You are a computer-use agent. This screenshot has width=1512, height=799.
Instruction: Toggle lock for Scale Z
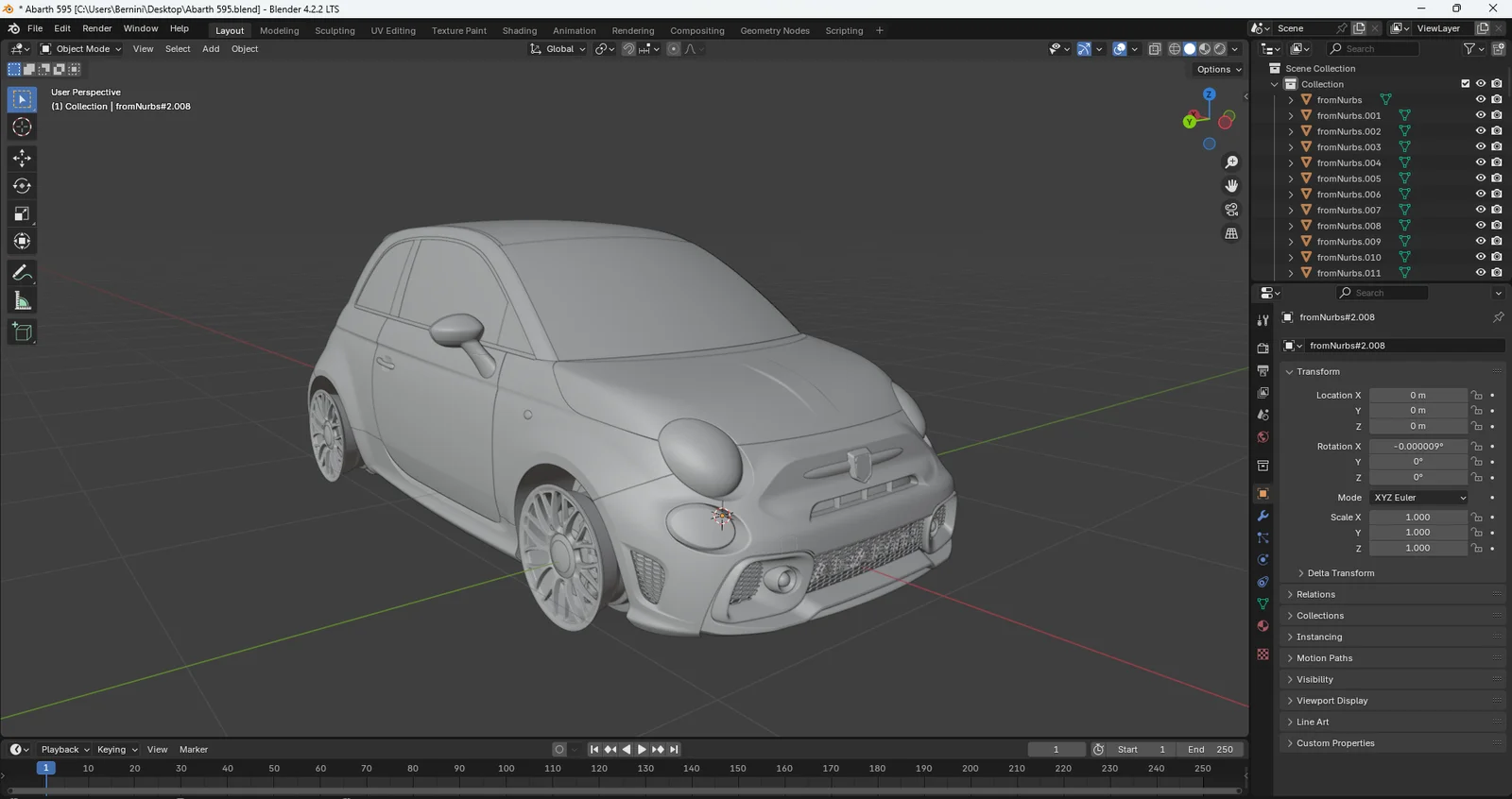point(1477,548)
